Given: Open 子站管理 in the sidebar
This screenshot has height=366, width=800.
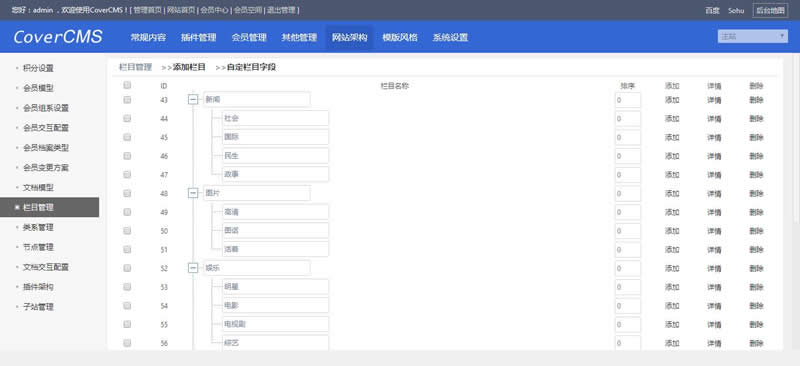Looking at the screenshot, I should (x=38, y=307).
